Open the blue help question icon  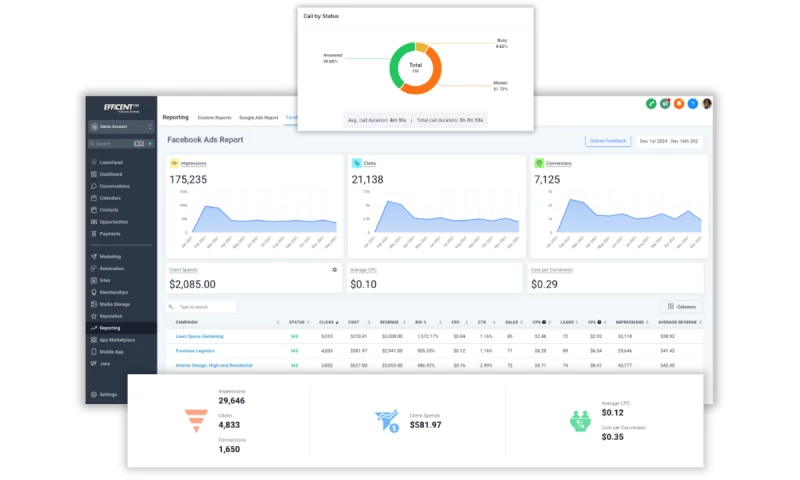tap(693, 103)
